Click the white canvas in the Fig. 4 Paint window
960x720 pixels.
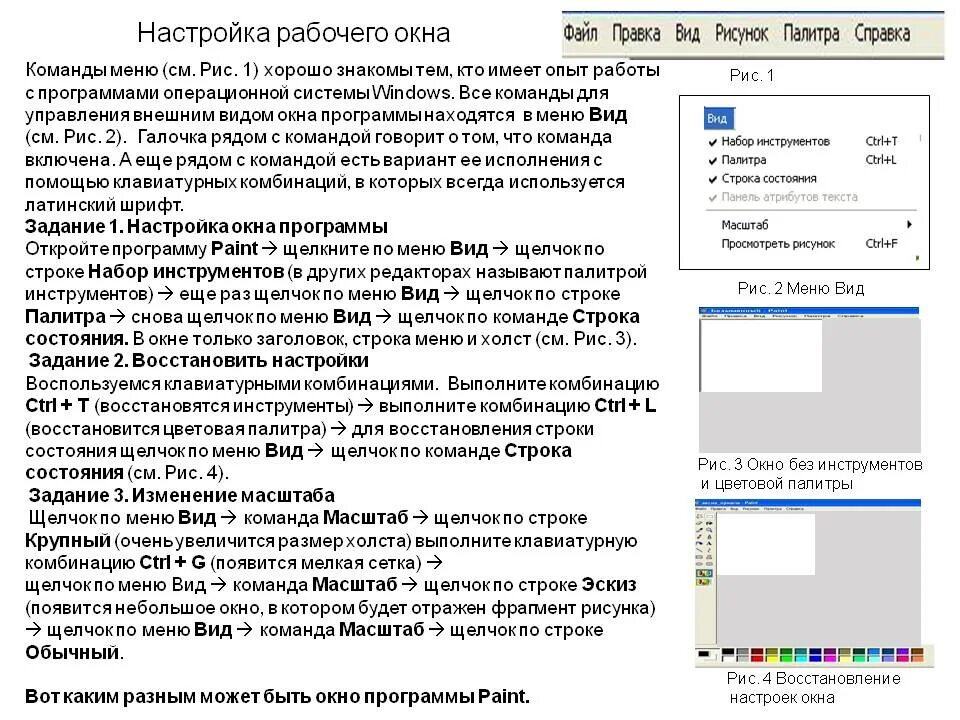pyautogui.click(x=765, y=544)
